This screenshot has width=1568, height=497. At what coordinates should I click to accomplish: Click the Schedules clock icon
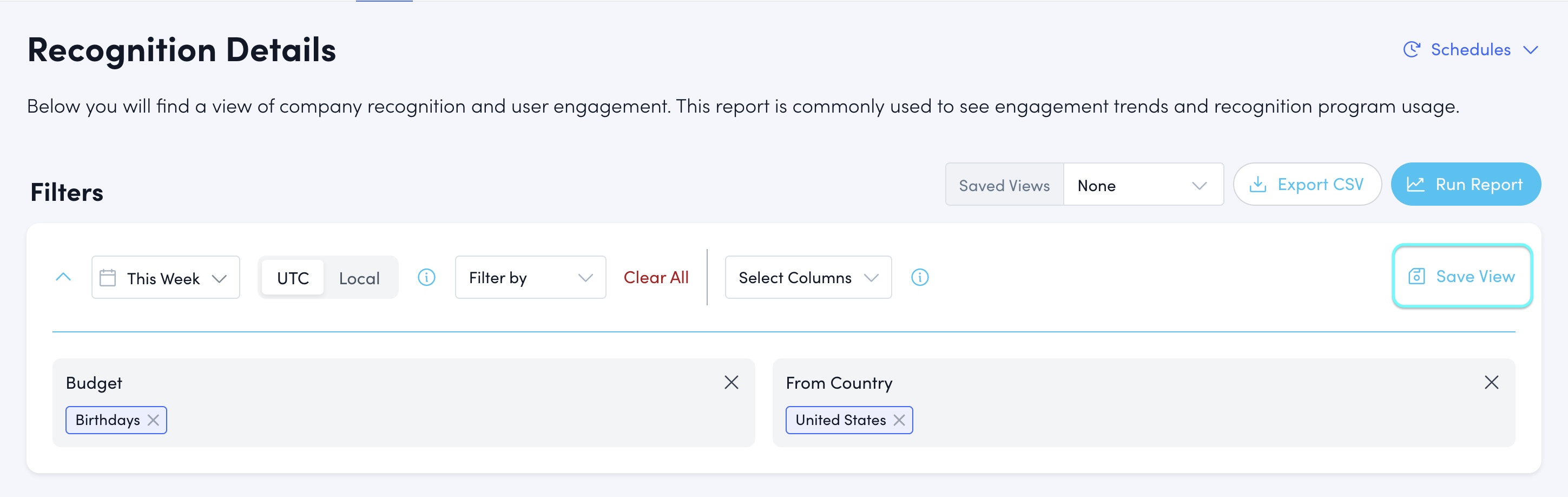(x=1411, y=49)
